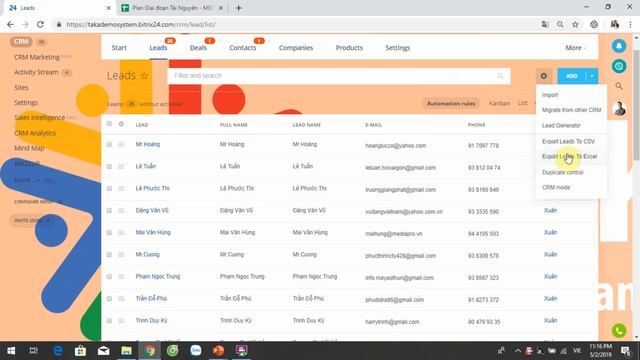Check the box for Lê Tuấn row
Image resolution: width=640 pixels, height=360 pixels.
pyautogui.click(x=109, y=167)
